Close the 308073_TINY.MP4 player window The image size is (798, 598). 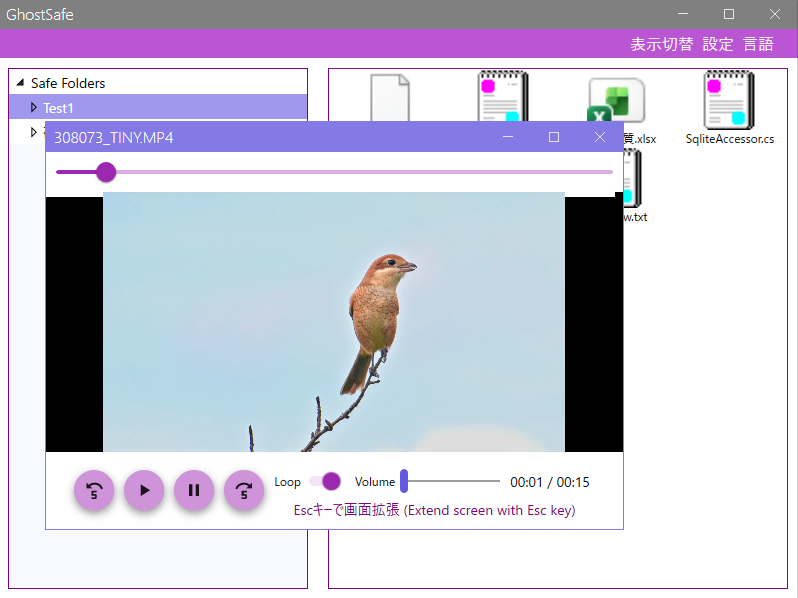coord(600,137)
